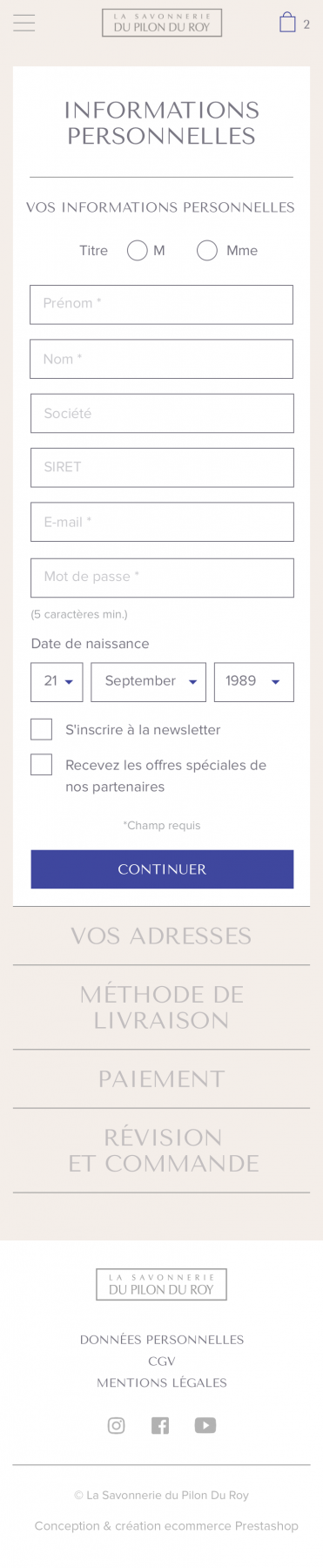
Task: Expand the Vos Adresses step
Action: (x=161, y=936)
